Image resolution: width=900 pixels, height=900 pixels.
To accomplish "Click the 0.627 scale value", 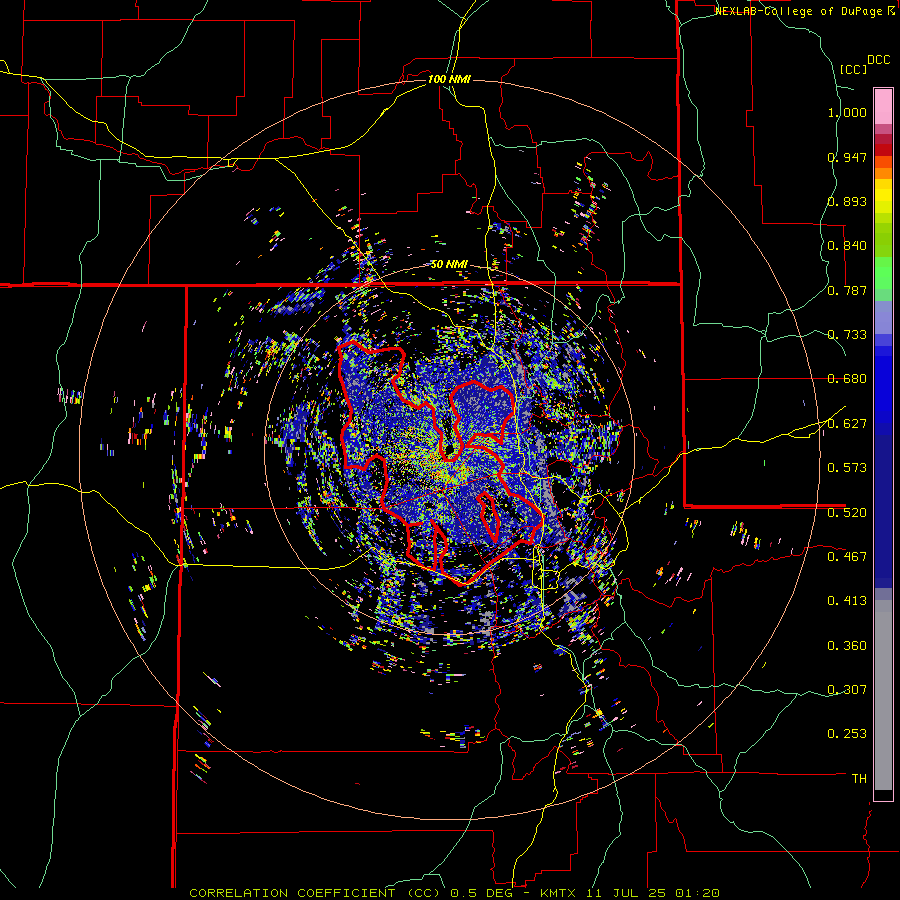I will pos(847,424).
